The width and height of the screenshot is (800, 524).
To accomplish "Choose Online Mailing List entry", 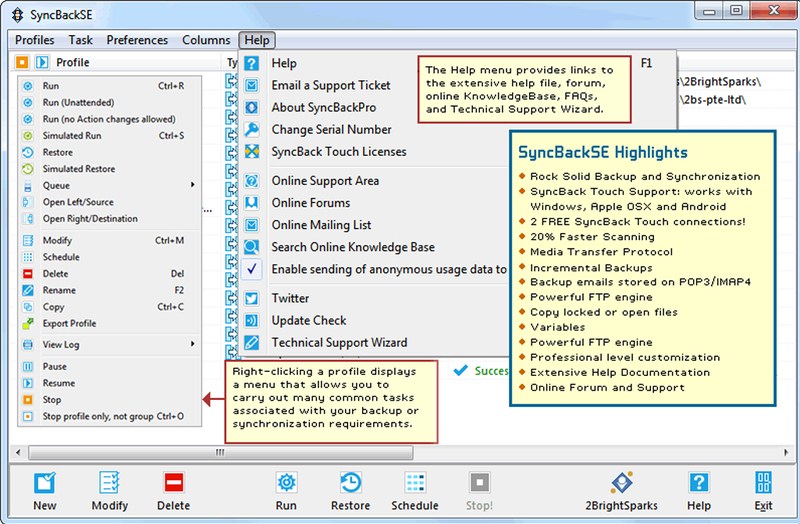I will pyautogui.click(x=321, y=225).
